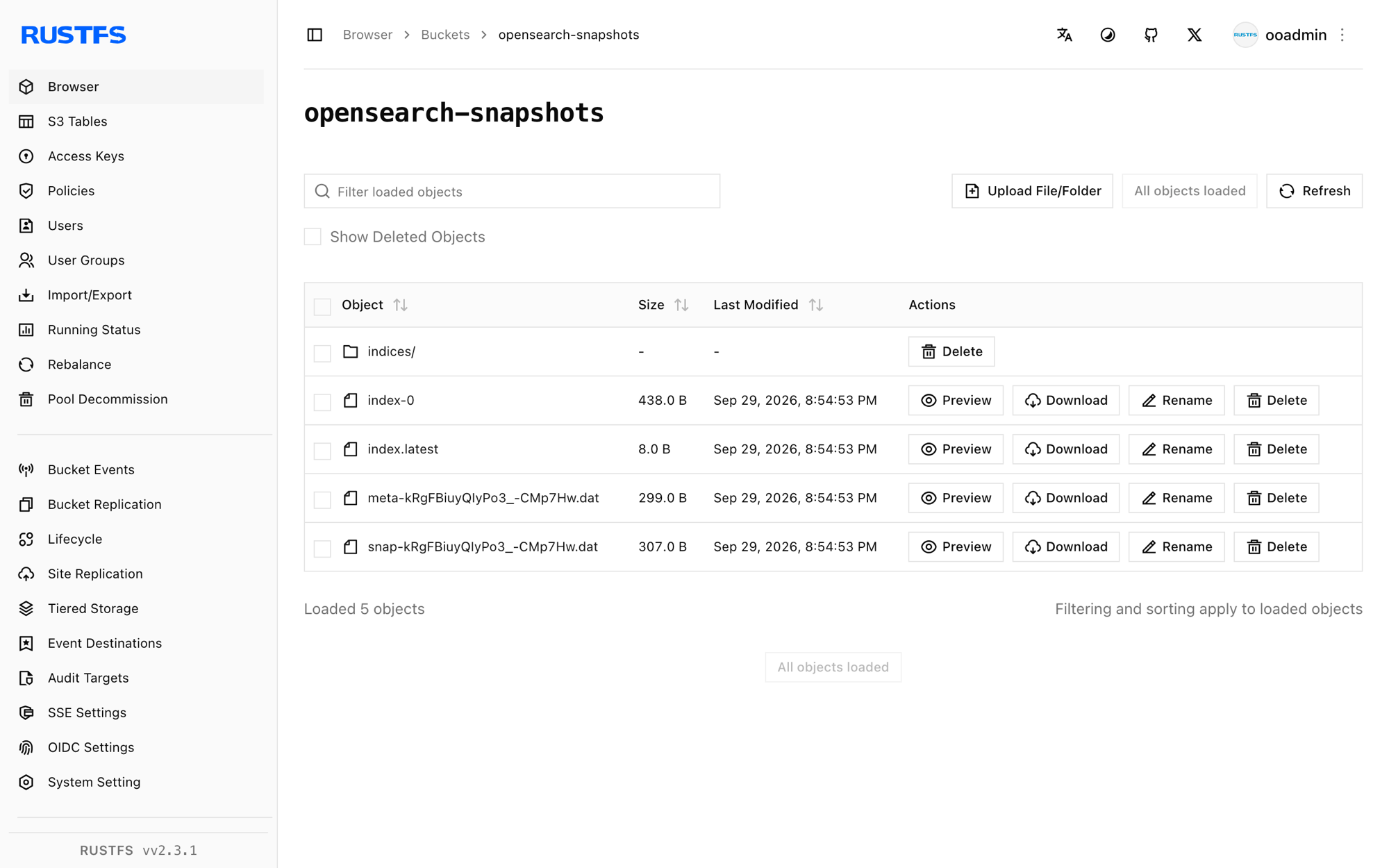Delete the indices/ folder
Screen dimensions: 1389x868
click(x=951, y=351)
